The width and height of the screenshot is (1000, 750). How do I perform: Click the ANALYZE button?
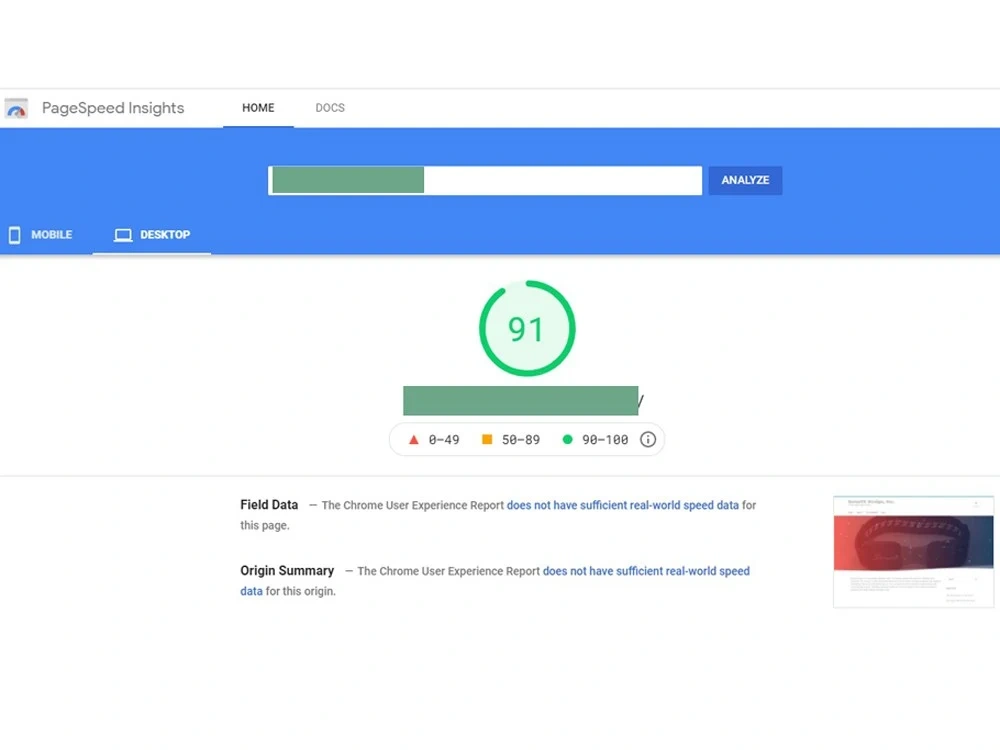pos(745,180)
